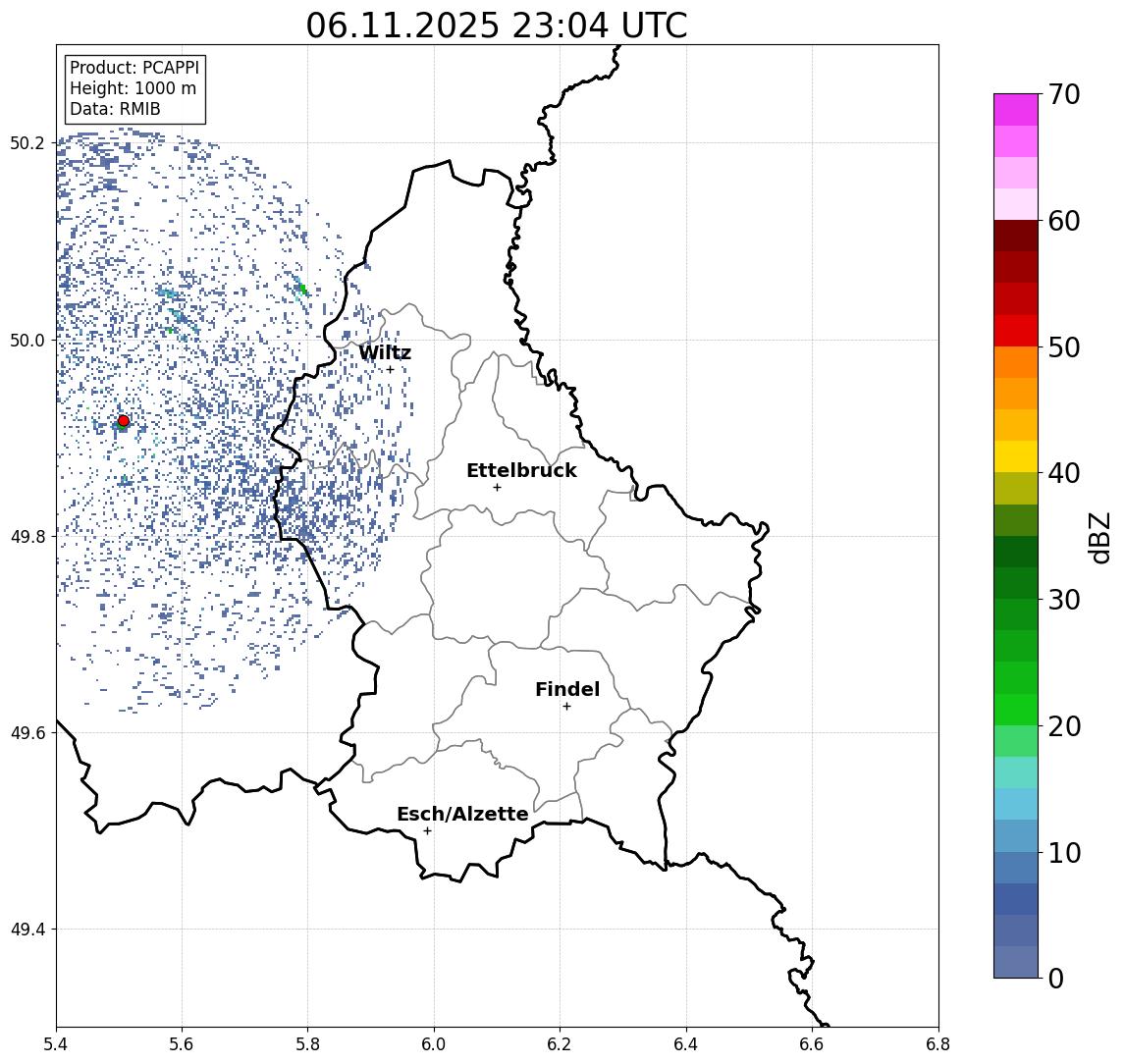Pick the magenta top swatch of colorbar
This screenshot has height=1064, width=1124.
[1016, 110]
